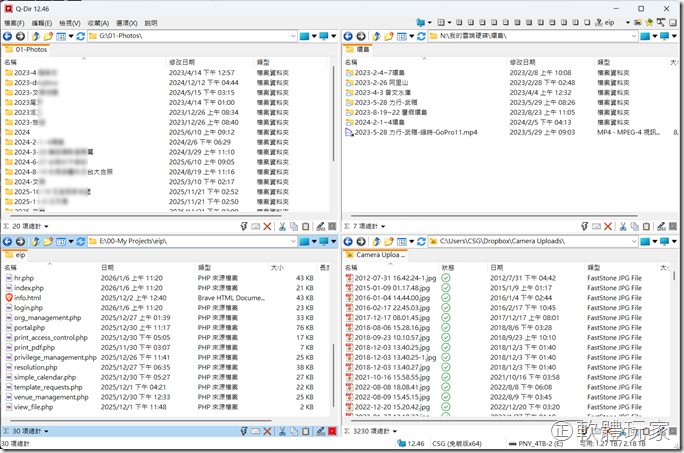
Task: Select the login.php file
Action: 29,308
